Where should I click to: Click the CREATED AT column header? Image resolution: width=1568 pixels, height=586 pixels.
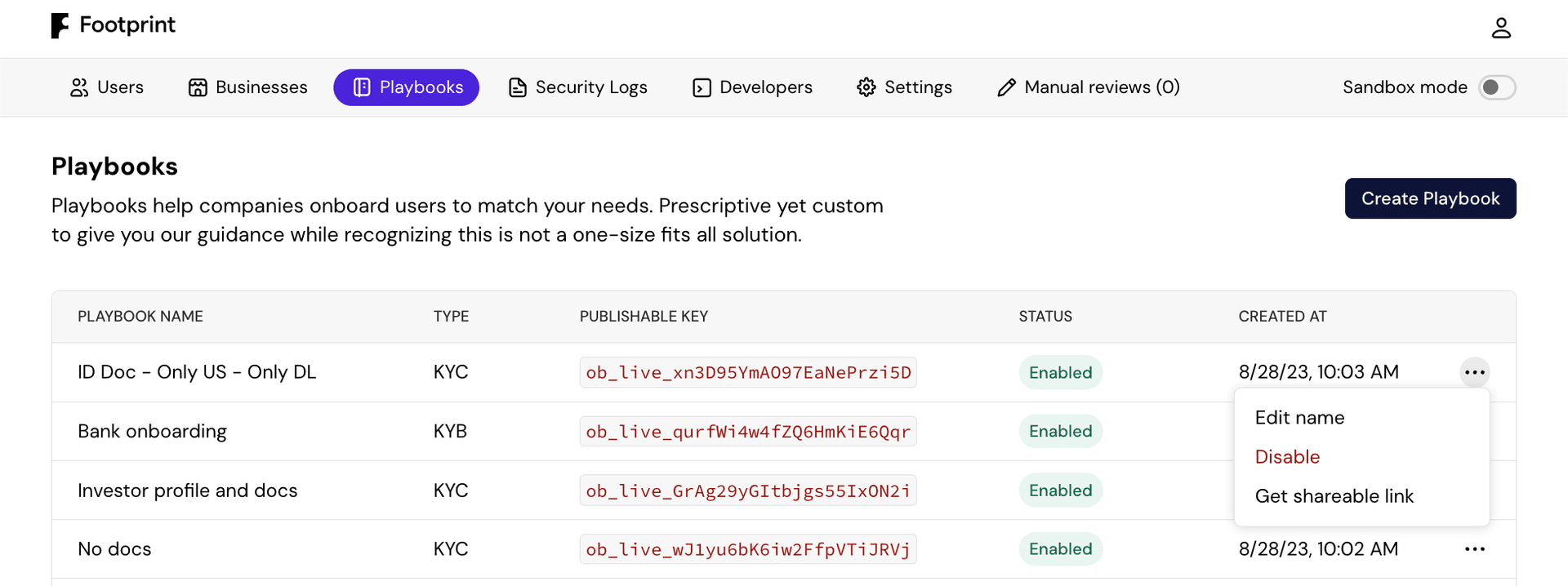[x=1282, y=317]
